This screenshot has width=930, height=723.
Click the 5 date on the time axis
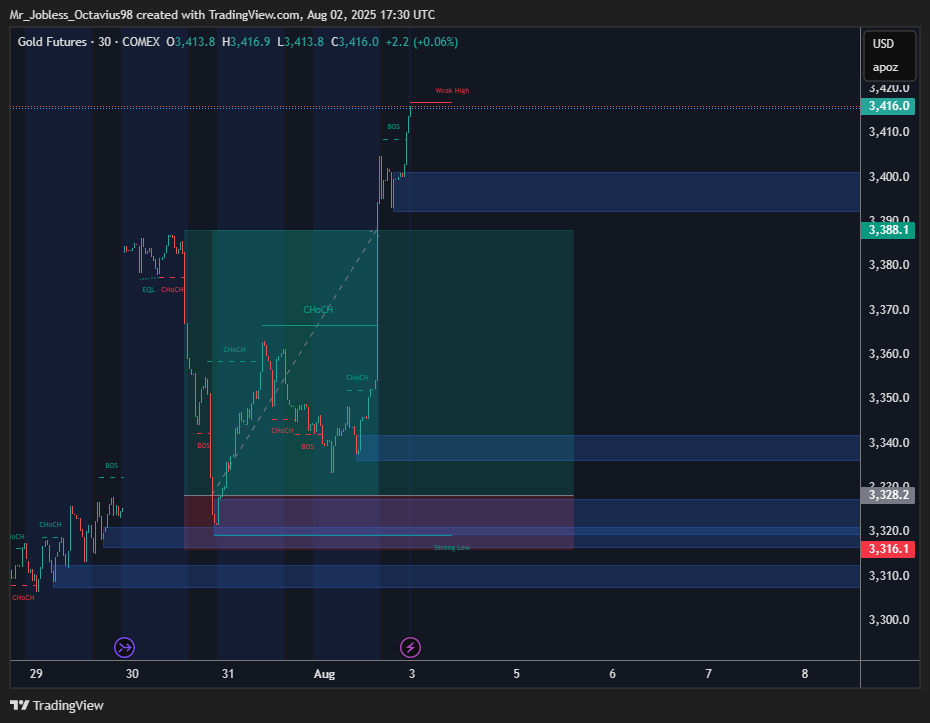[517, 674]
